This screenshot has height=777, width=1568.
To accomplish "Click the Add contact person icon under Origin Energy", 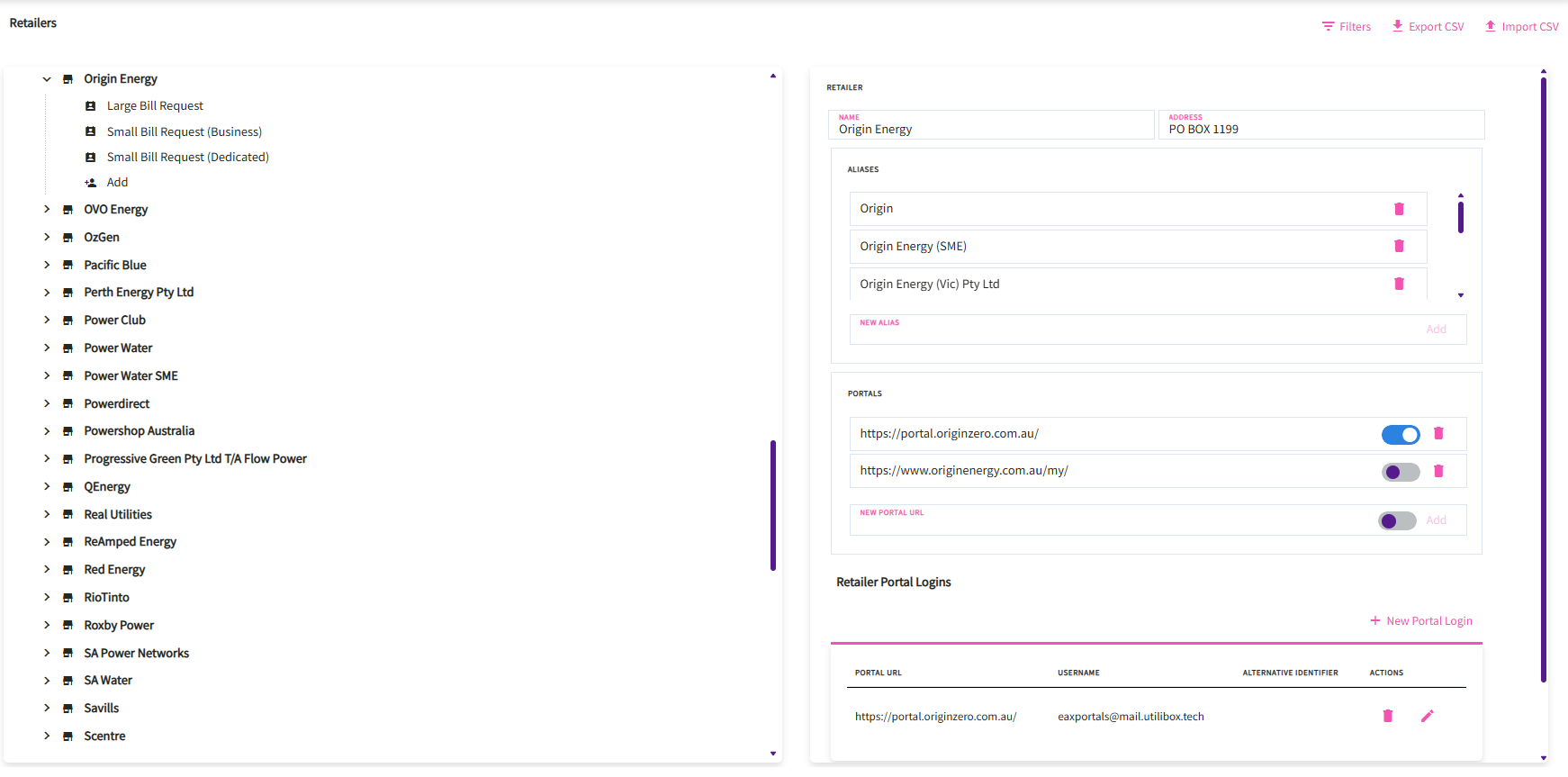I will pyautogui.click(x=91, y=183).
